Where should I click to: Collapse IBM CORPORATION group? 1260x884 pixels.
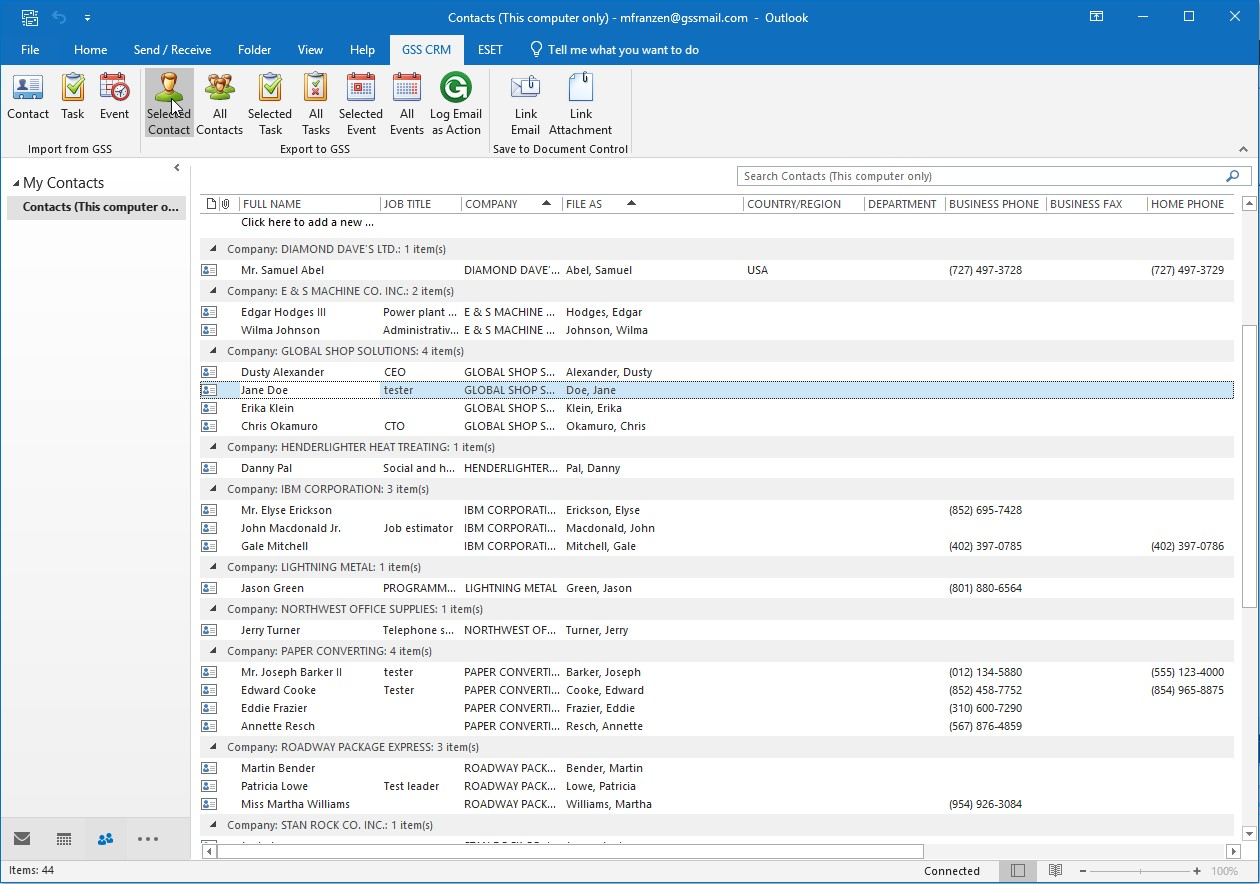[x=212, y=489]
